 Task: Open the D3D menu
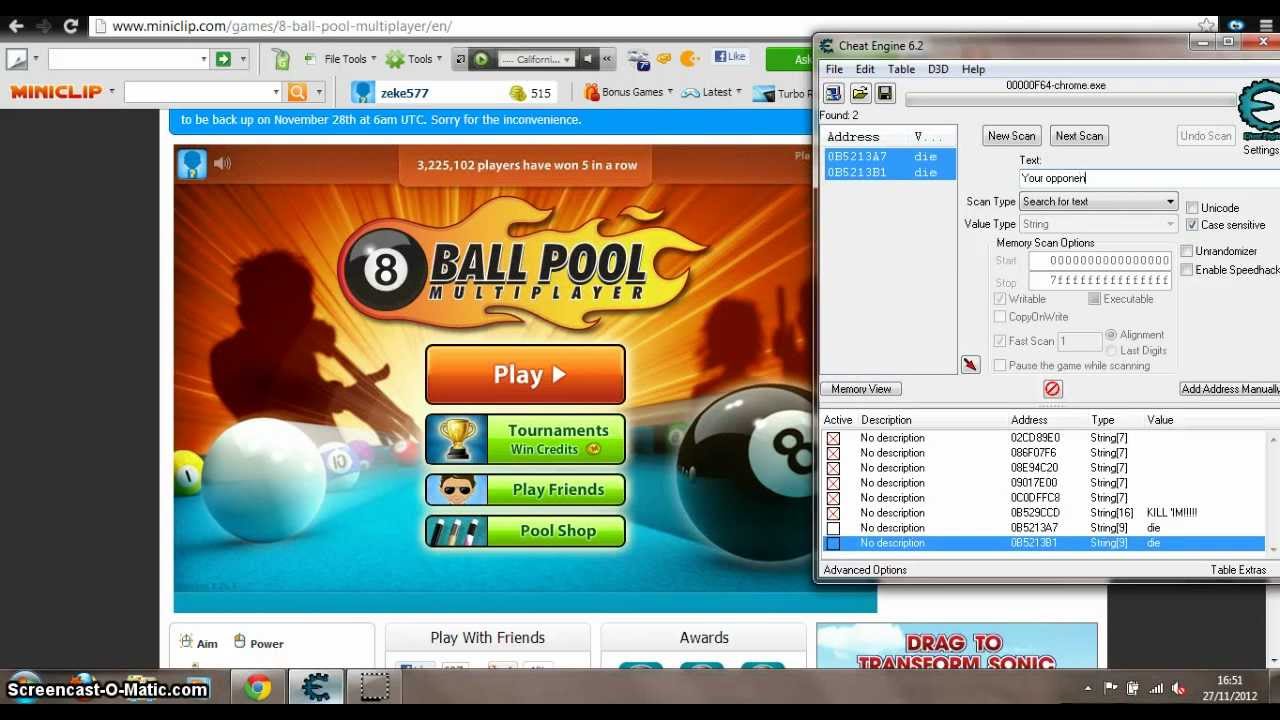[x=938, y=69]
